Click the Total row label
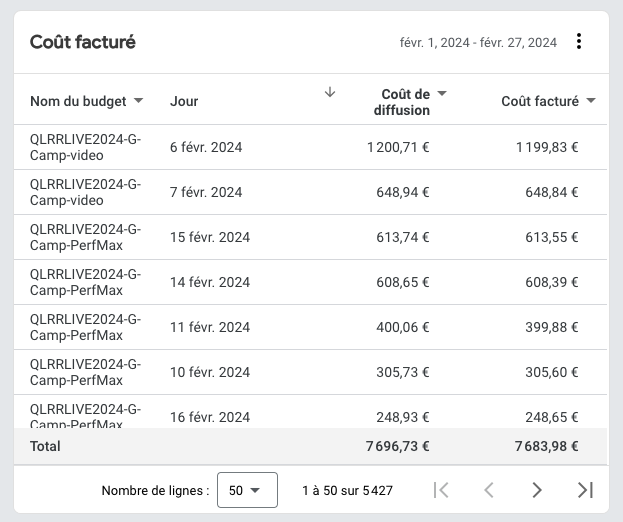 tap(45, 446)
